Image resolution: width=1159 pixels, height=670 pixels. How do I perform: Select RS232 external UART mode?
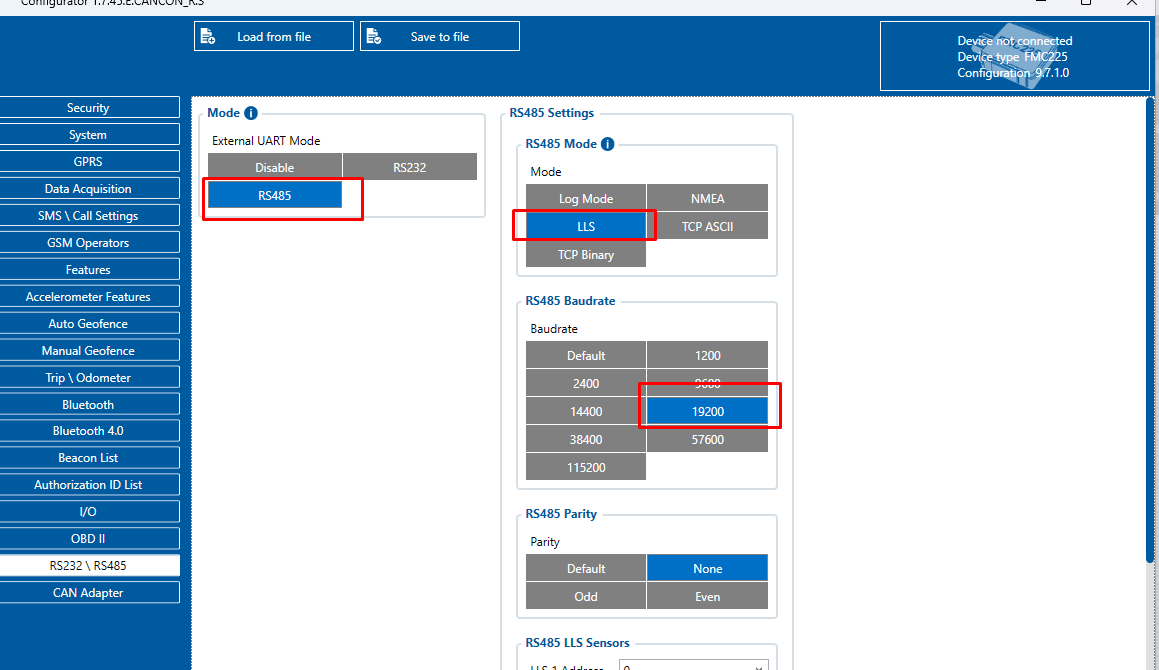[409, 167]
